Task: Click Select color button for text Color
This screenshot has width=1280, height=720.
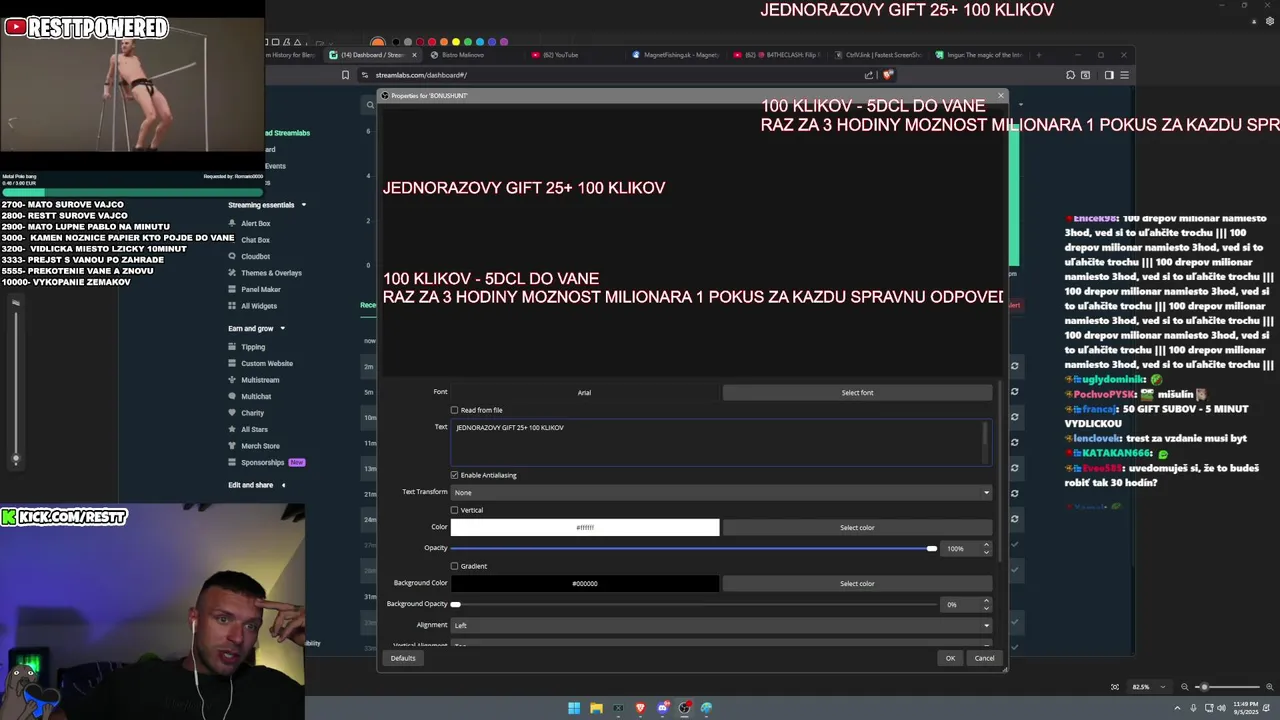Action: pyautogui.click(x=857, y=527)
